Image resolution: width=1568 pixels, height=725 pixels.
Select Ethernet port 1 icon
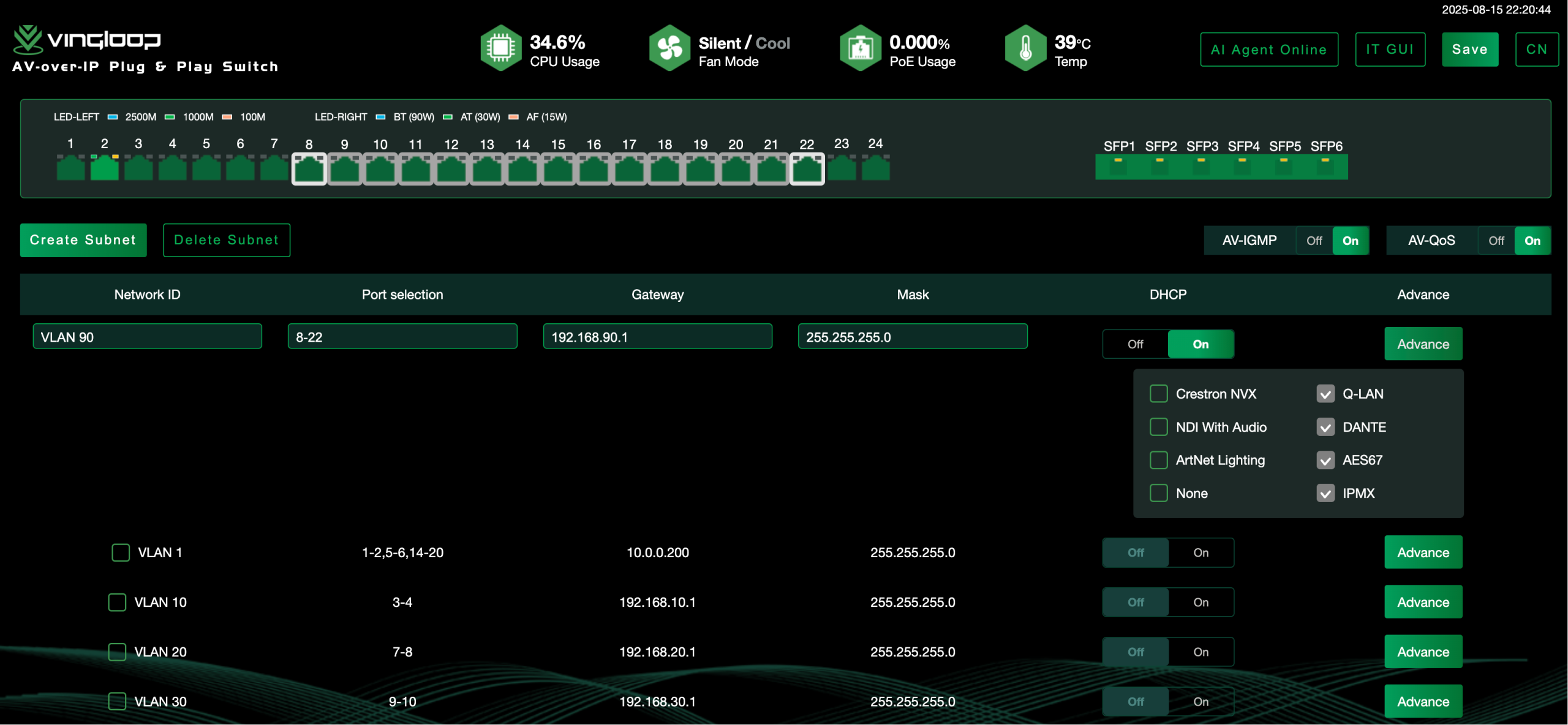pyautogui.click(x=70, y=167)
